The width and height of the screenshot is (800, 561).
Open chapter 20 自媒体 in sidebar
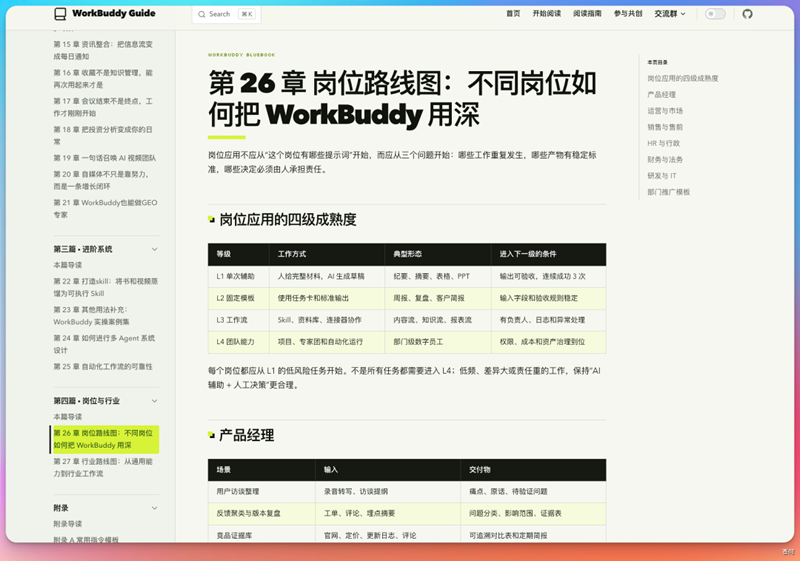pyautogui.click(x=101, y=180)
